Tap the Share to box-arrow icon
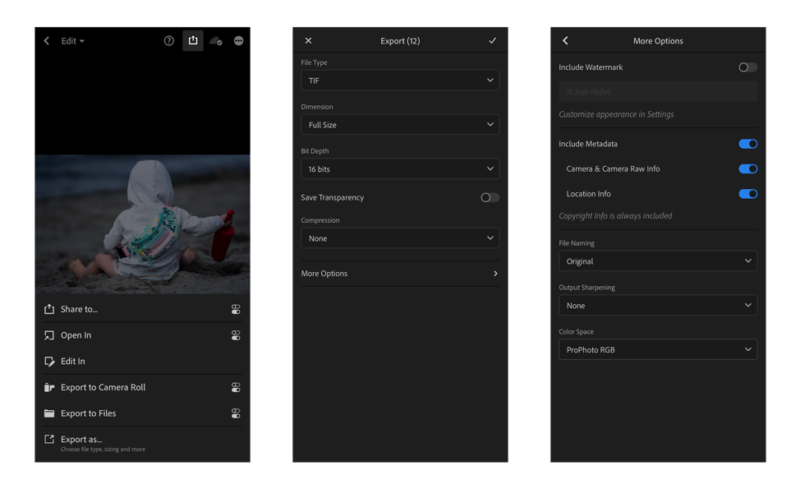 [49, 309]
